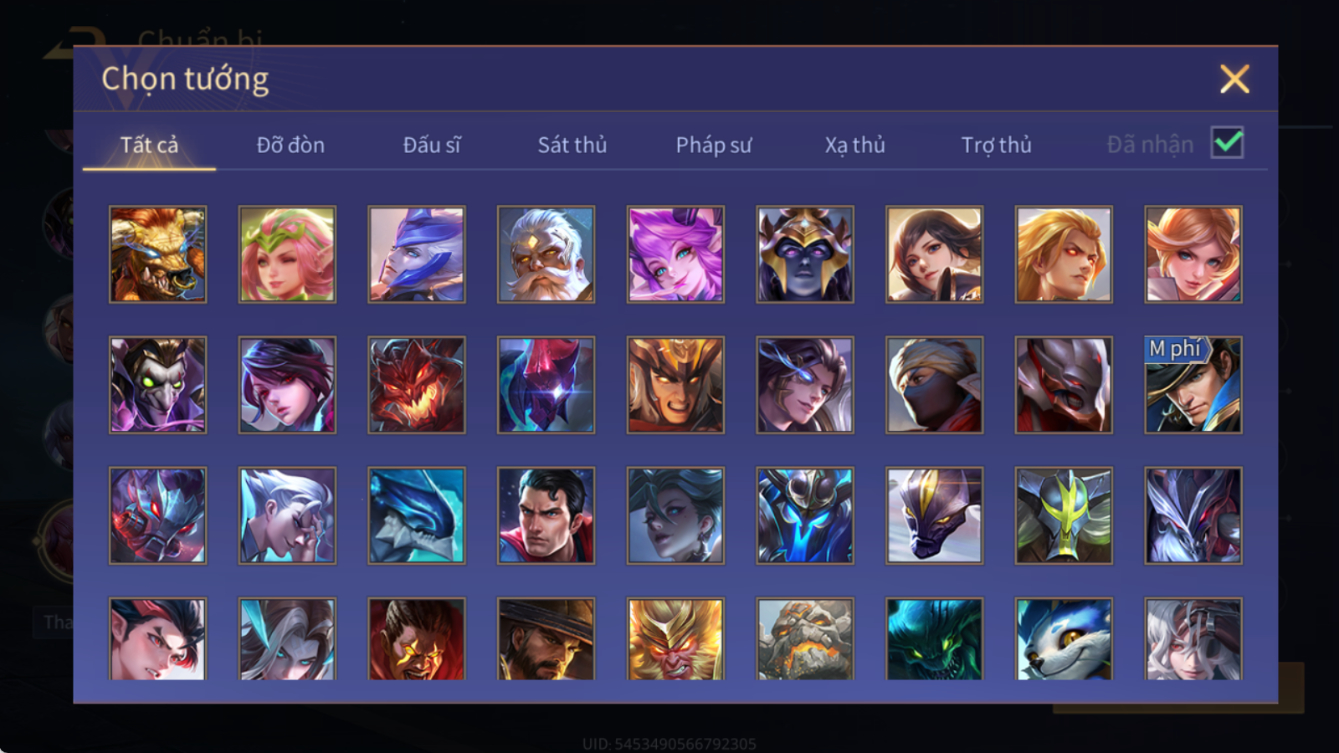
Task: Switch to the 'Đỡ đòn' tab
Action: pyautogui.click(x=290, y=145)
